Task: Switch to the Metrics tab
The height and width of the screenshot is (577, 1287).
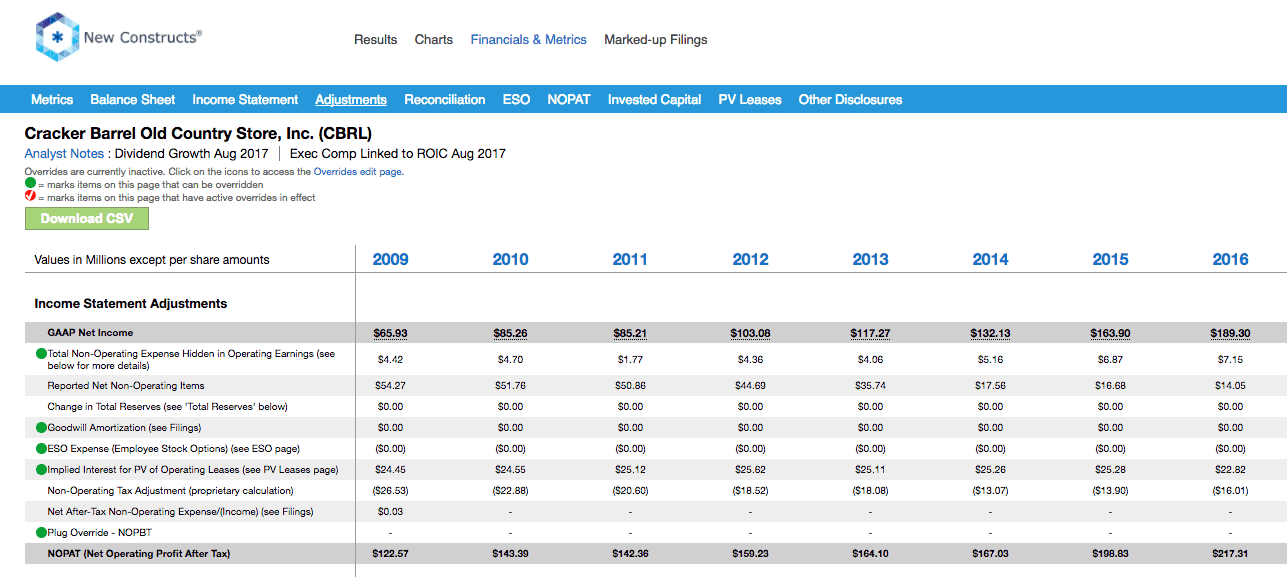Action: pyautogui.click(x=52, y=100)
